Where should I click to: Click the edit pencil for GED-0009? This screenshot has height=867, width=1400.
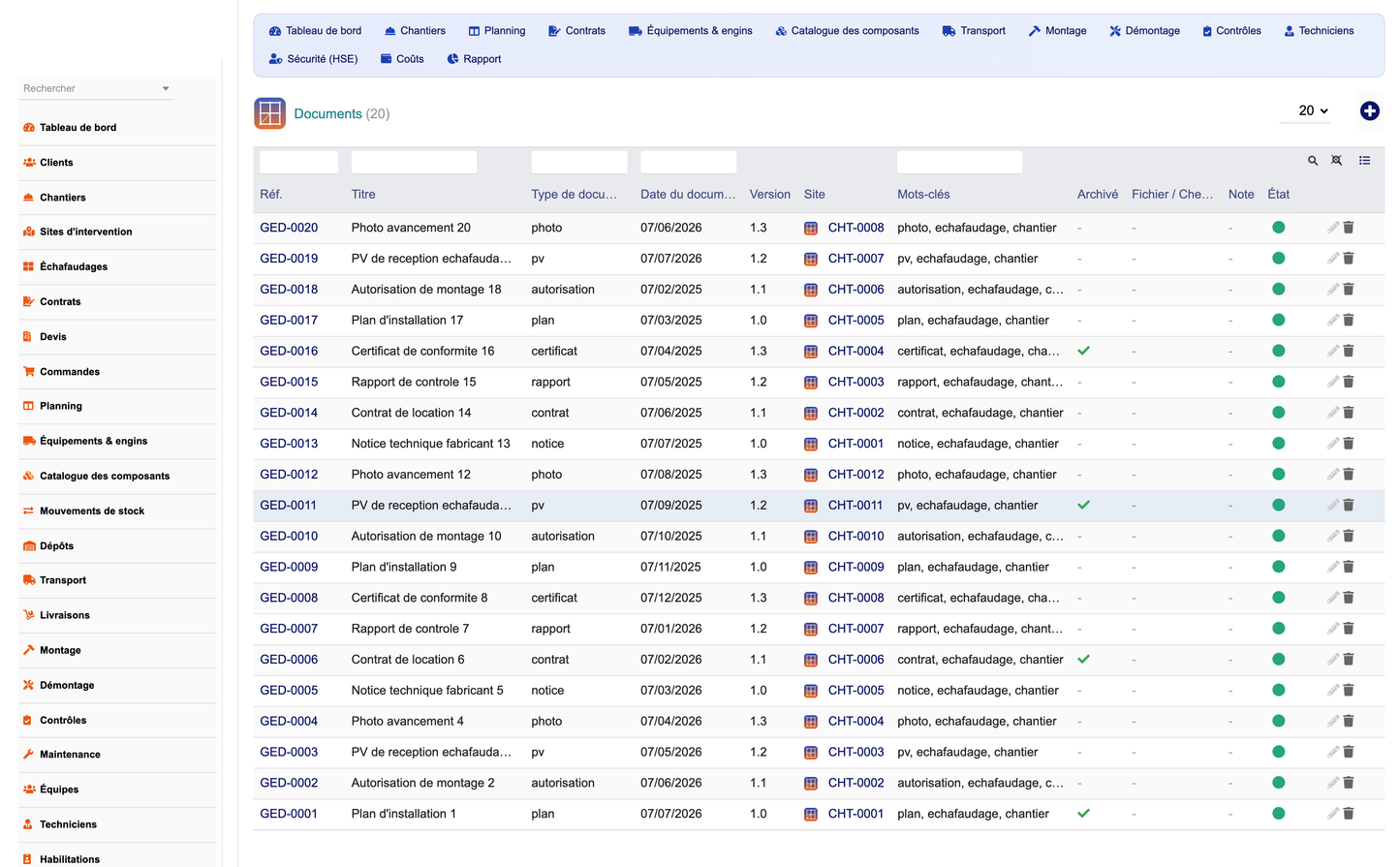click(x=1333, y=567)
